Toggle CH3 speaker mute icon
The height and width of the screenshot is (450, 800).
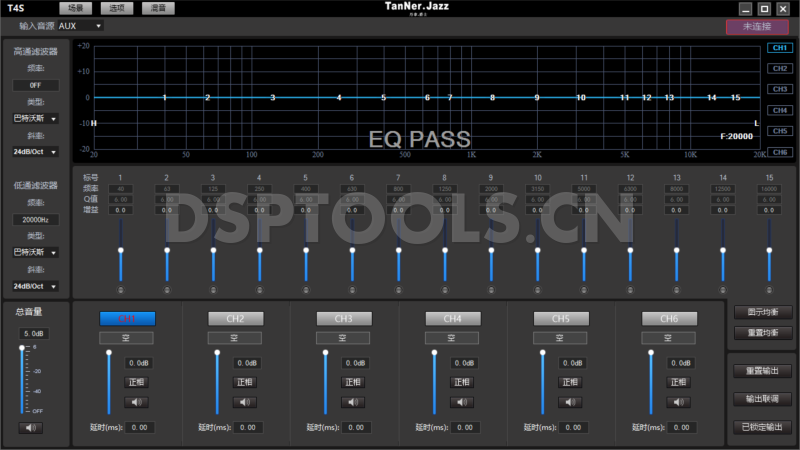click(353, 402)
